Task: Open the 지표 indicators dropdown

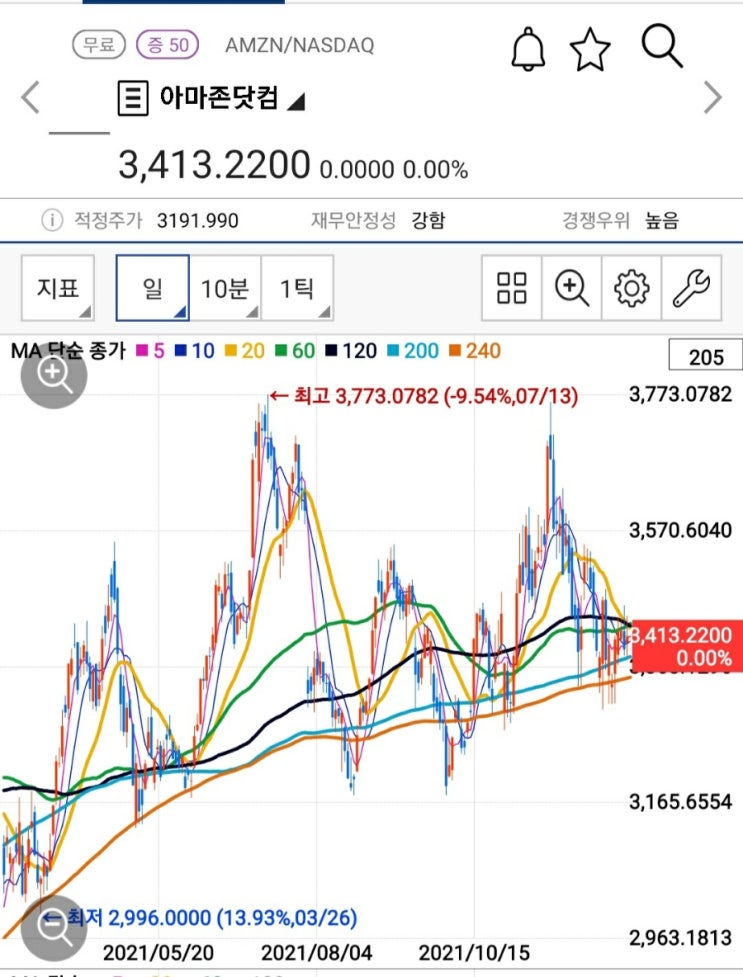Action: [58, 288]
